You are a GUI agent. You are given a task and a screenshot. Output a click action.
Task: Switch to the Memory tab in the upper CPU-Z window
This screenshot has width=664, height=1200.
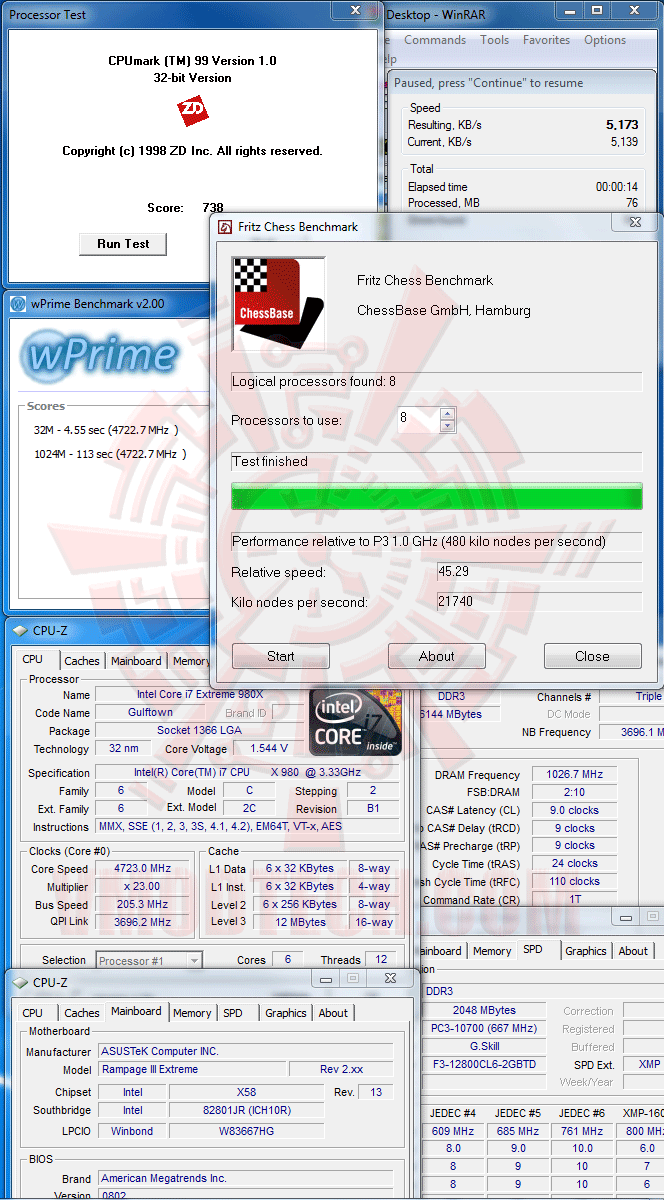click(191, 661)
